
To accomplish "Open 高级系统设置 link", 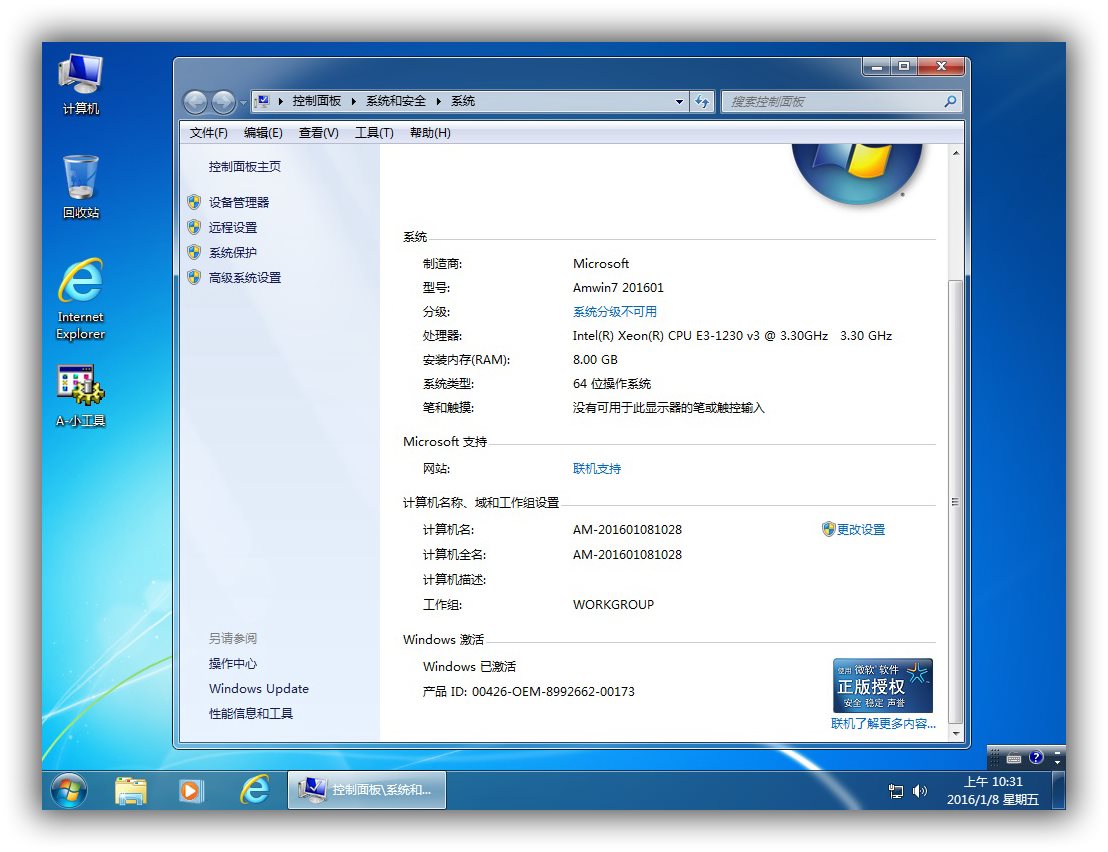I will (244, 278).
